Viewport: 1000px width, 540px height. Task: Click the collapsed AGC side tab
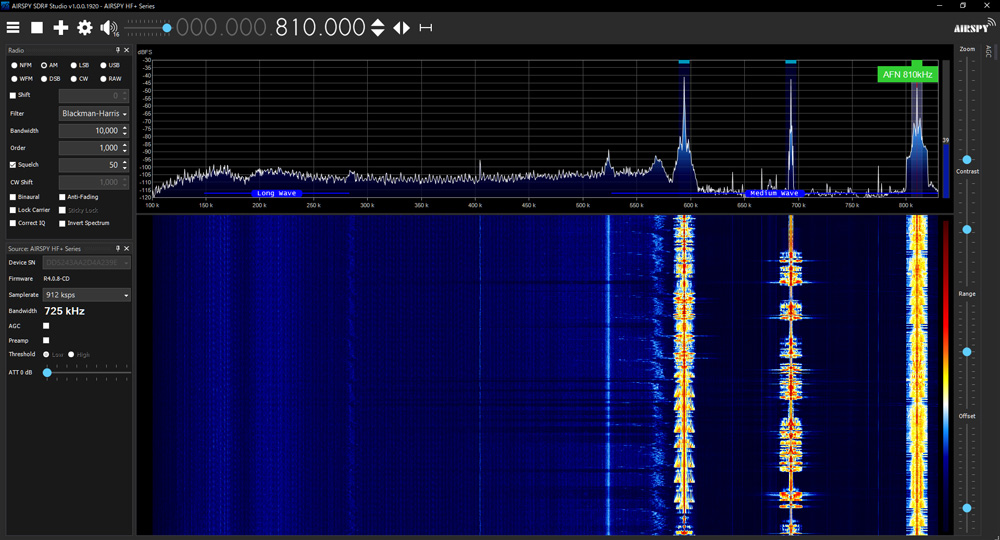[x=989, y=51]
